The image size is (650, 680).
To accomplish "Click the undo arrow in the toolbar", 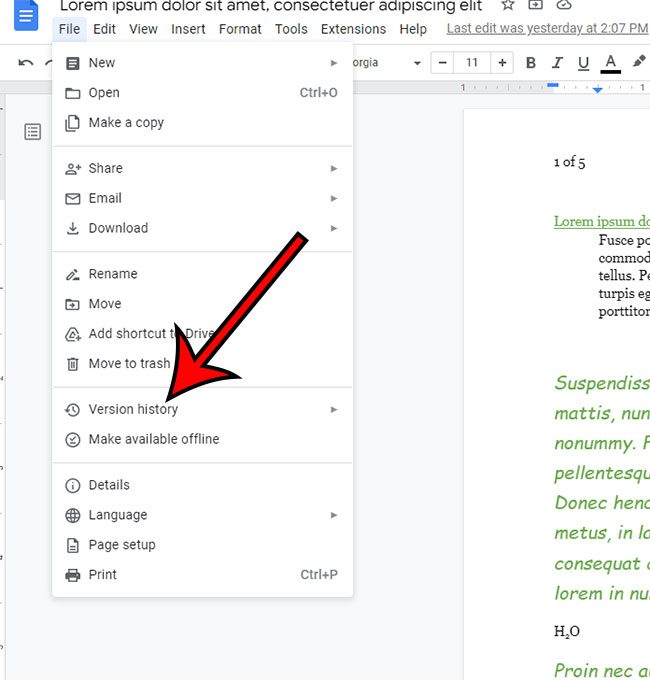I will 26,63.
